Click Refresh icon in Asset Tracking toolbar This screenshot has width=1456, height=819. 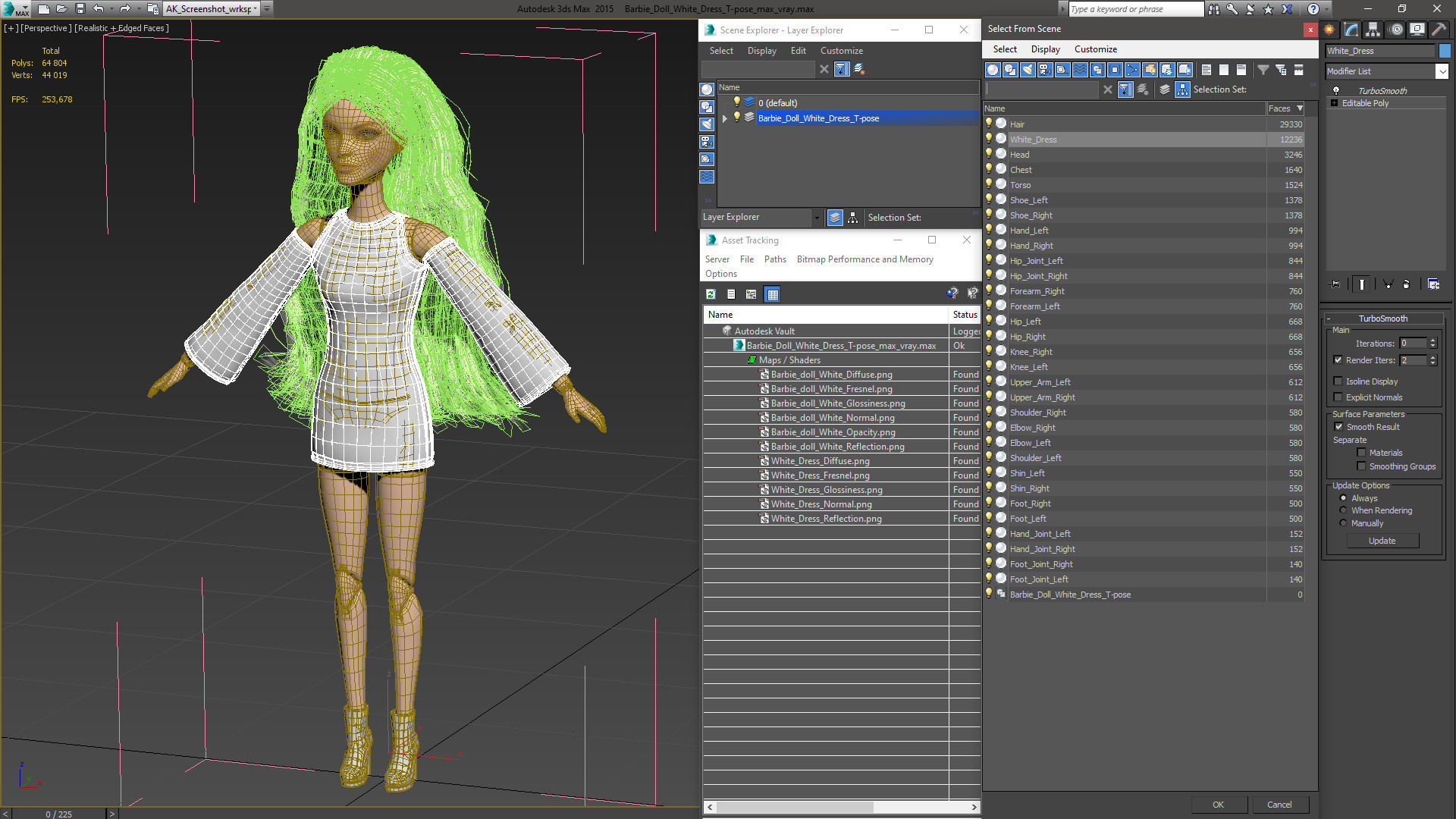coord(711,294)
